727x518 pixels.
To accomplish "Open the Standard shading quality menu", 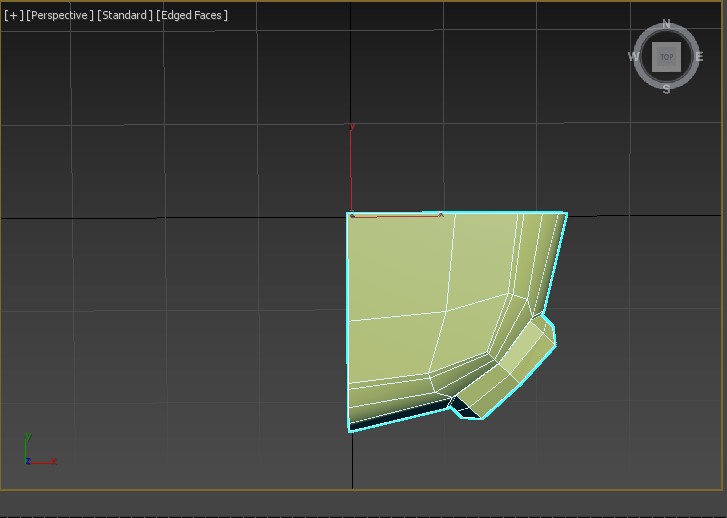I will pyautogui.click(x=125, y=15).
